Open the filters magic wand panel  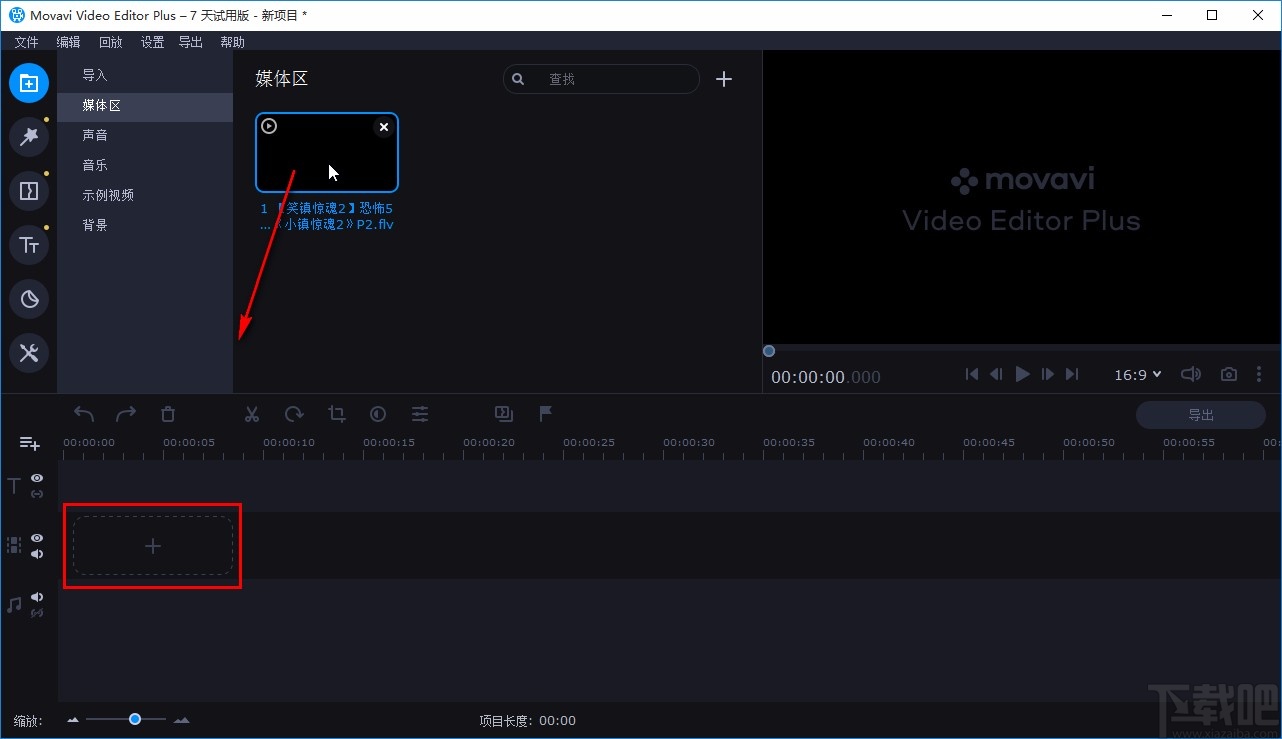[29, 137]
